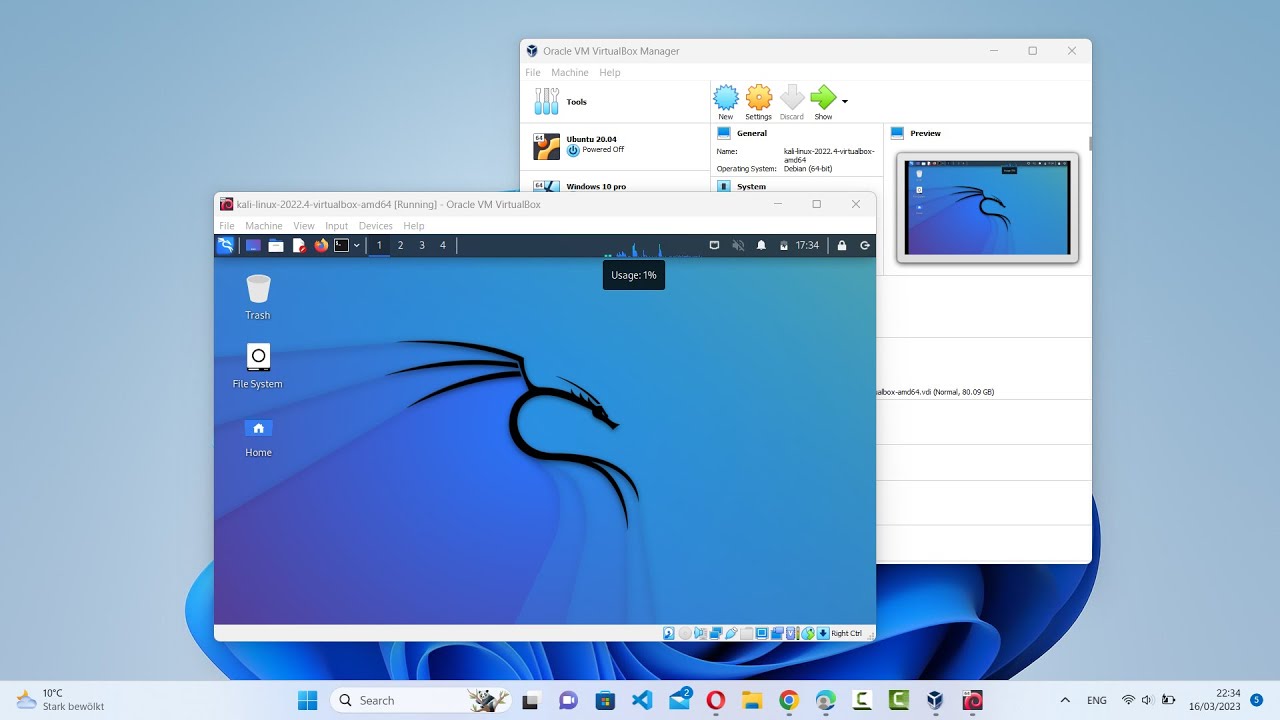Lock the Kali screen with padlock icon
Viewport: 1280px width, 720px height.
842,245
